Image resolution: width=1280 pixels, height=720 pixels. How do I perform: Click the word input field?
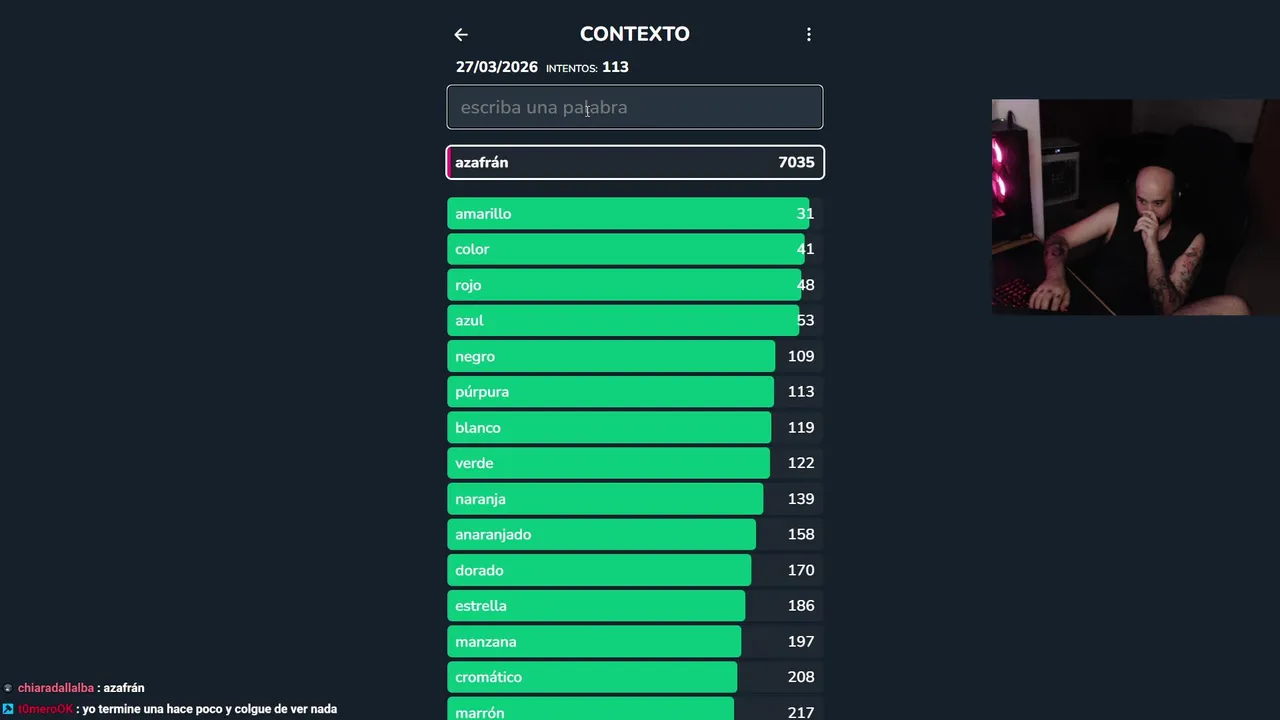tap(634, 107)
